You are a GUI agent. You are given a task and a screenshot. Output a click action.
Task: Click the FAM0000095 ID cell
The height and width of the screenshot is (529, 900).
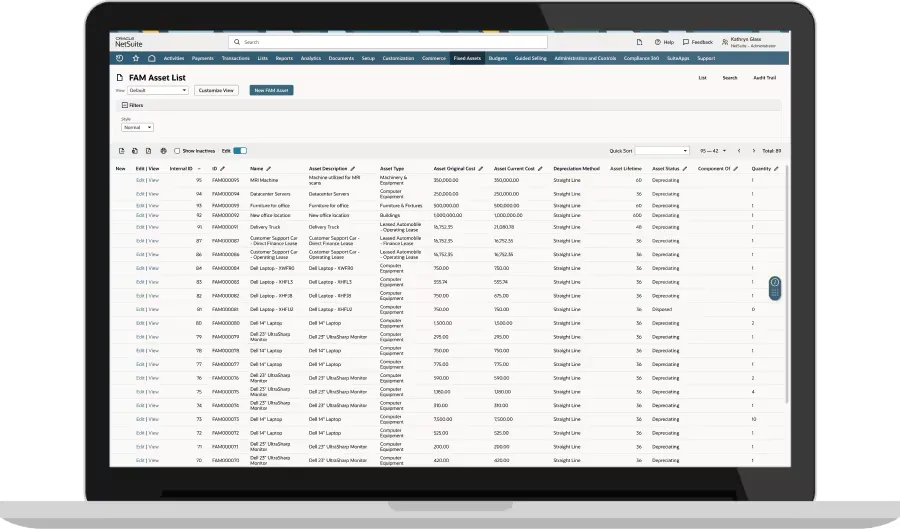[226, 180]
